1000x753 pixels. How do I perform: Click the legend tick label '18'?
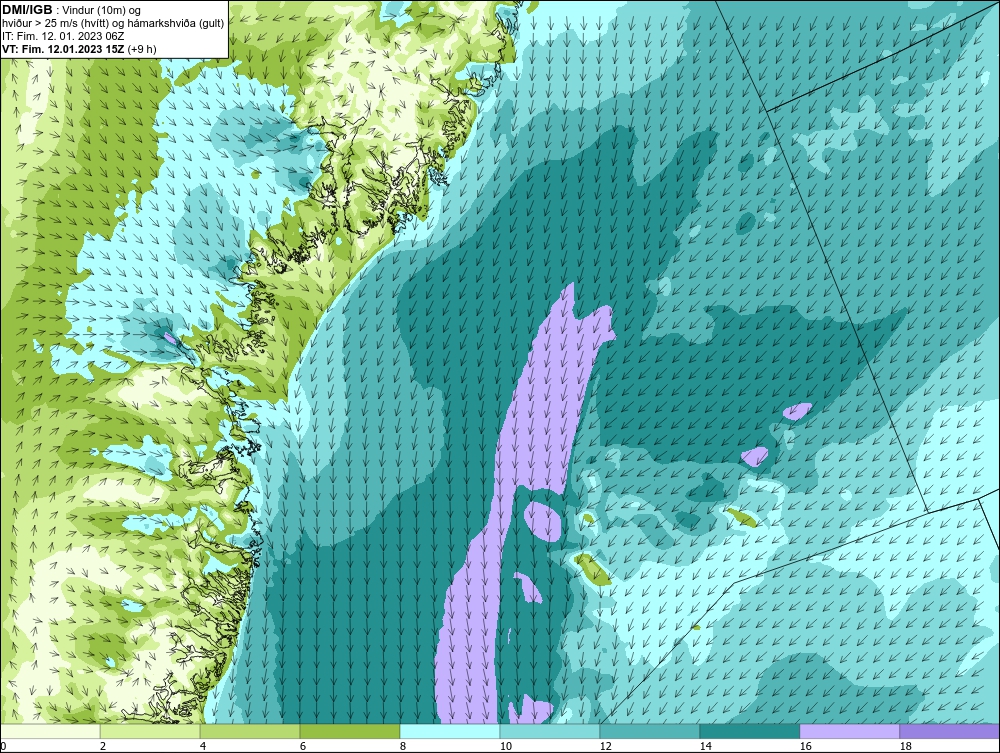pyautogui.click(x=906, y=746)
